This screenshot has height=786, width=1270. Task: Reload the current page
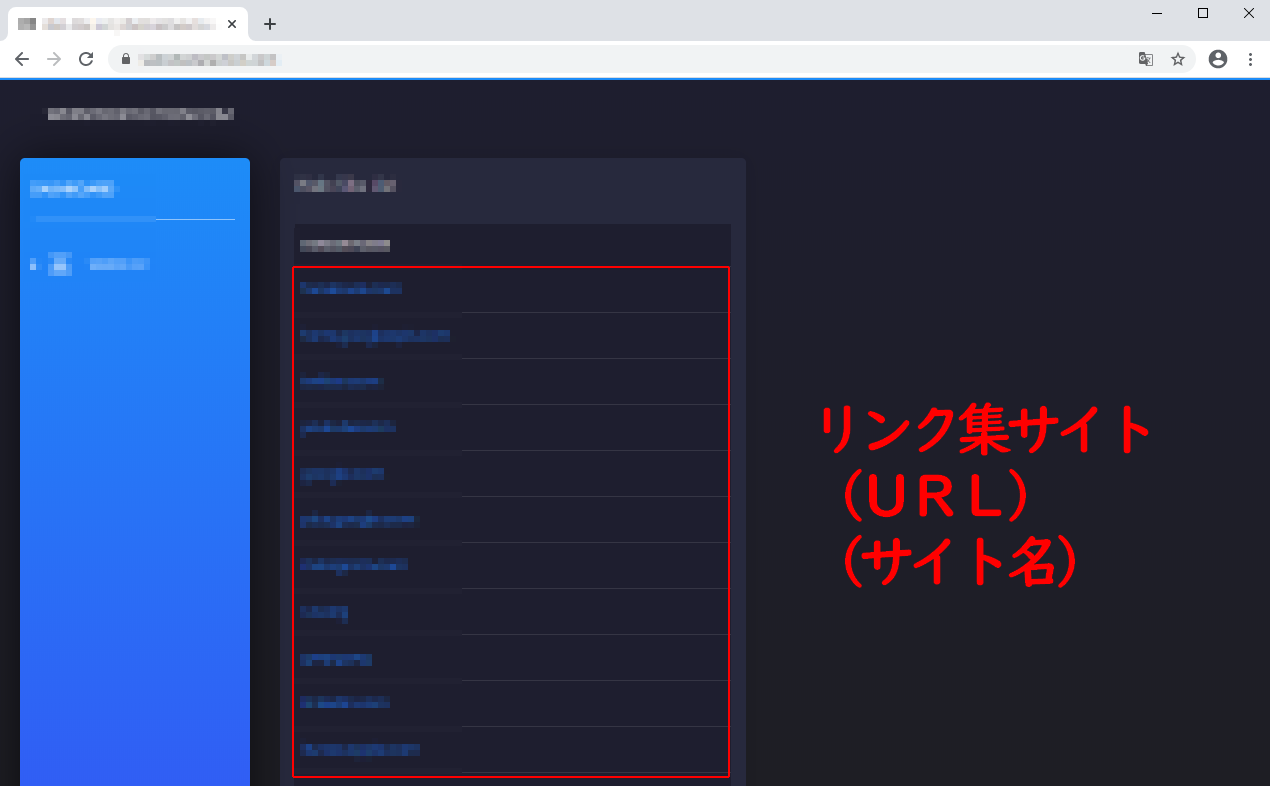[x=86, y=59]
